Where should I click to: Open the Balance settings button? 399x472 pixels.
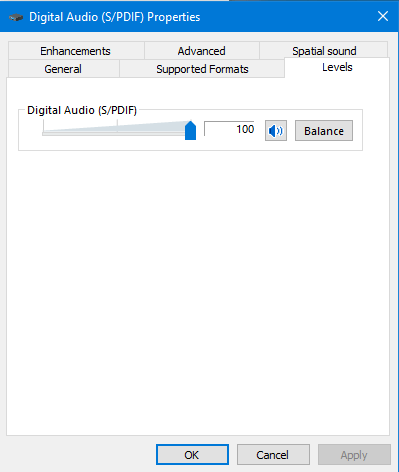324,131
